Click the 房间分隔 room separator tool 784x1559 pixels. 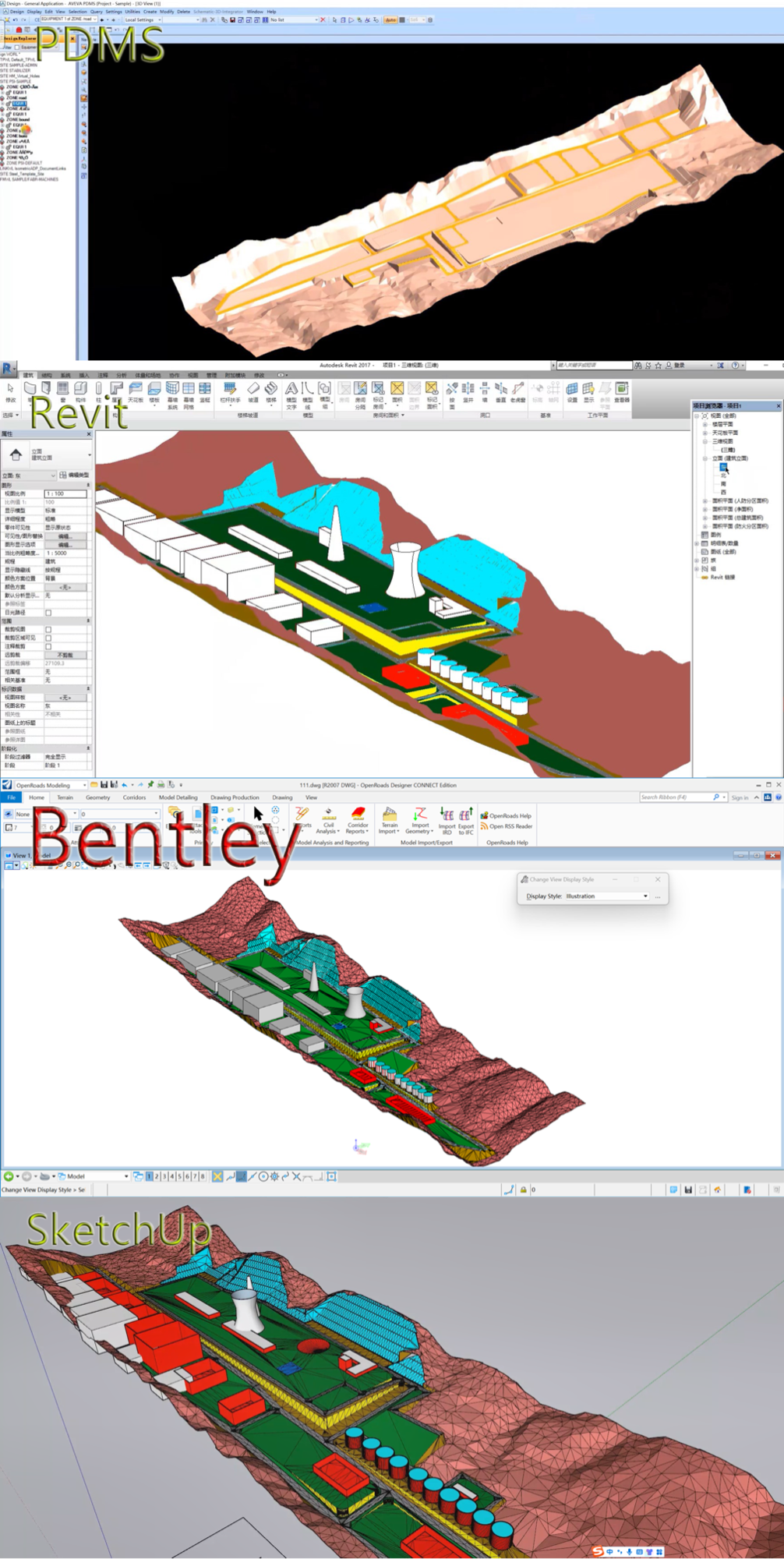[x=360, y=394]
